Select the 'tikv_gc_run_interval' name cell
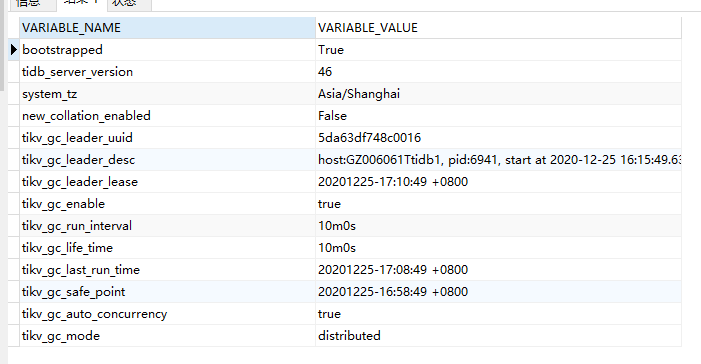Image resolution: width=701 pixels, height=364 pixels. pos(168,226)
